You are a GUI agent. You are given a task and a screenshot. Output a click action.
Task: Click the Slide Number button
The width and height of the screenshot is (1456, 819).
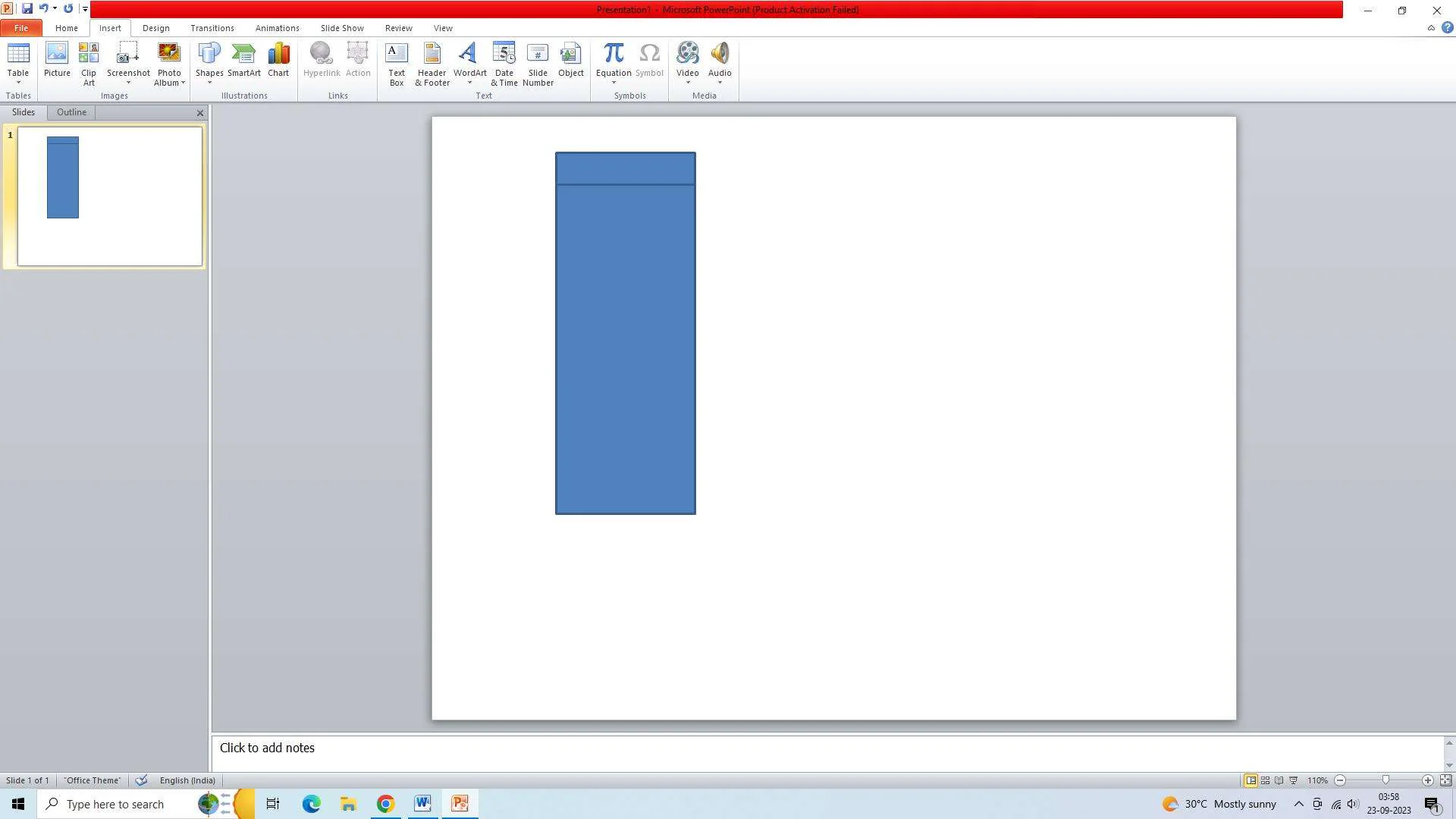pos(538,64)
